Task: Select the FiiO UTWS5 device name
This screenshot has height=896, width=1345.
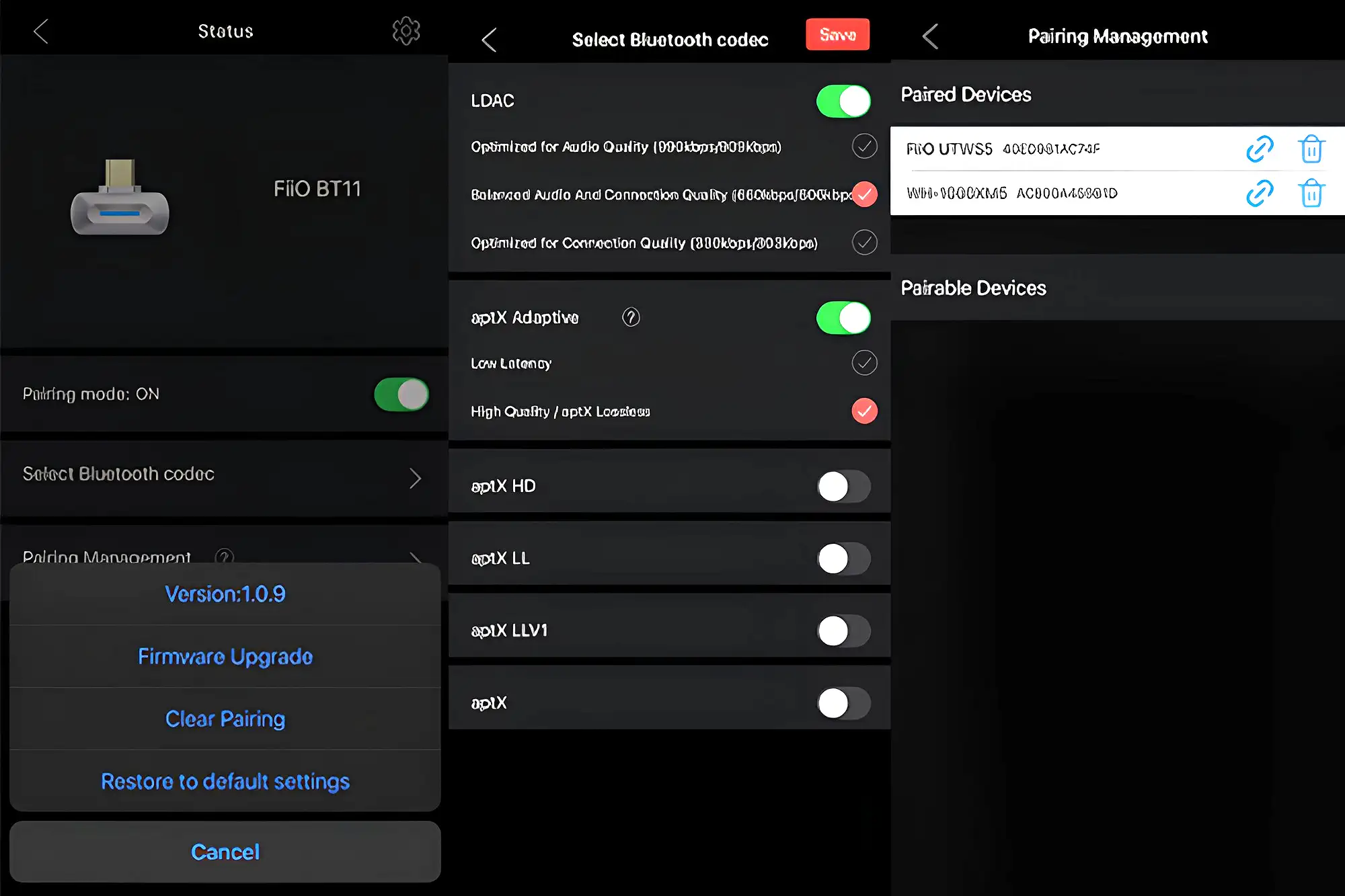Action: pos(949,149)
